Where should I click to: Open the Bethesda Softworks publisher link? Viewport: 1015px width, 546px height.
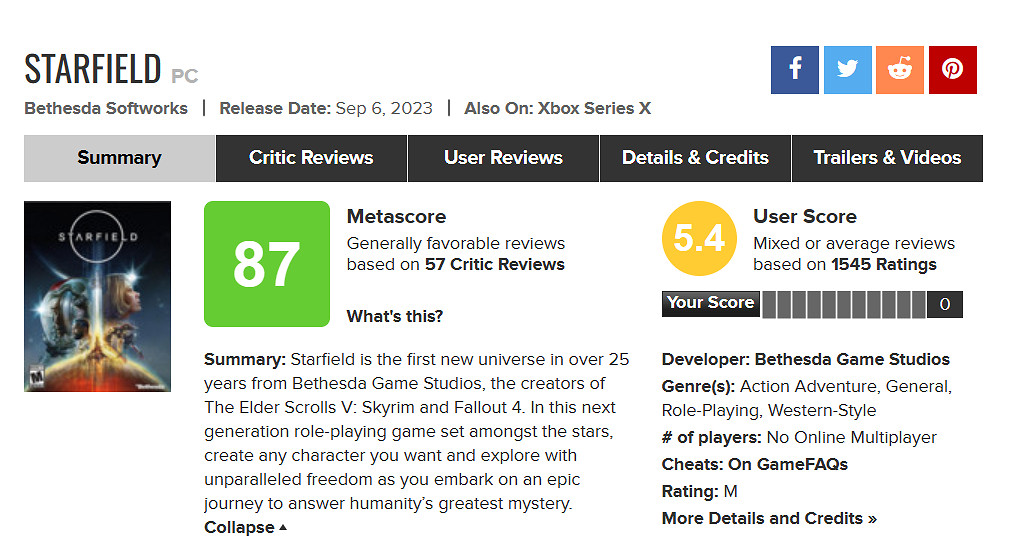click(106, 108)
